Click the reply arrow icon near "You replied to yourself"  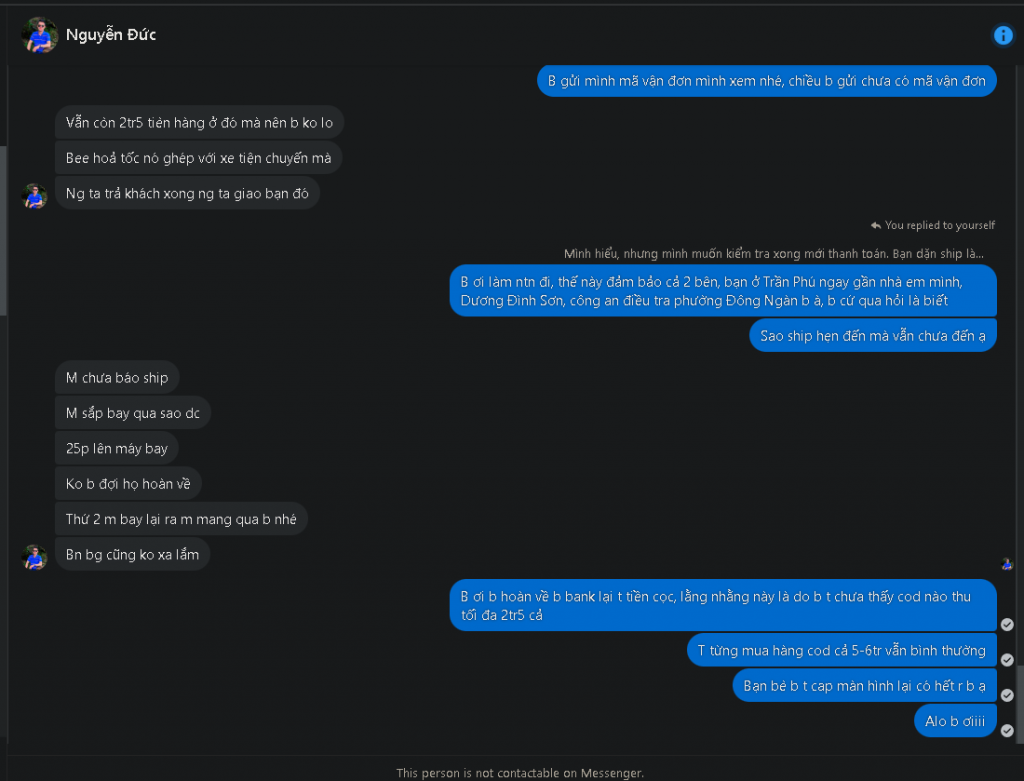875,226
